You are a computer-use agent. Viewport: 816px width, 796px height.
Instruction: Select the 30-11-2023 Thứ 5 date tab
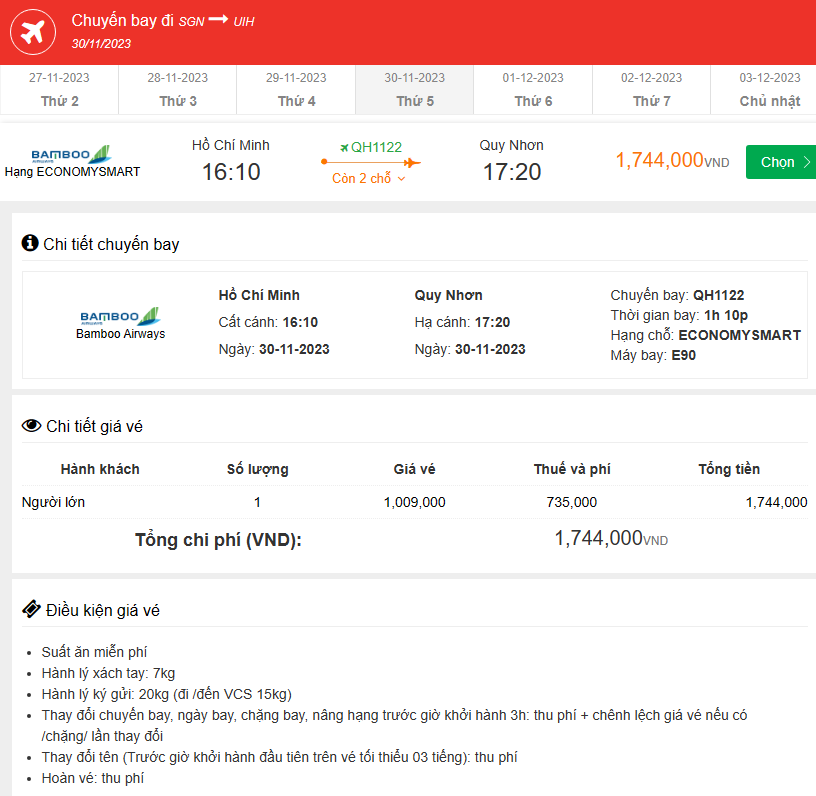[414, 90]
